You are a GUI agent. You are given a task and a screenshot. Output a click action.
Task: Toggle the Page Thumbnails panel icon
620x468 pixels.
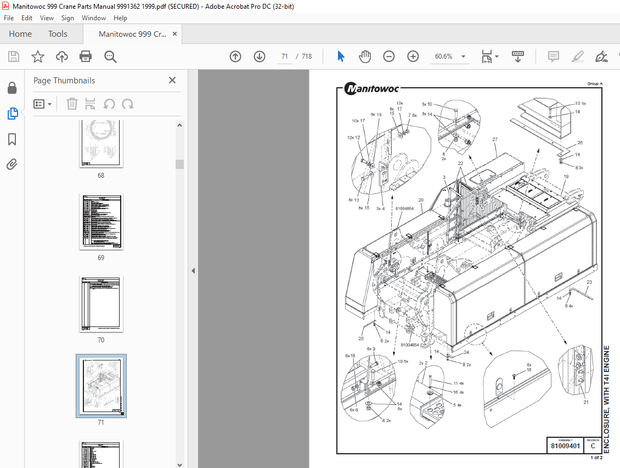click(x=12, y=113)
